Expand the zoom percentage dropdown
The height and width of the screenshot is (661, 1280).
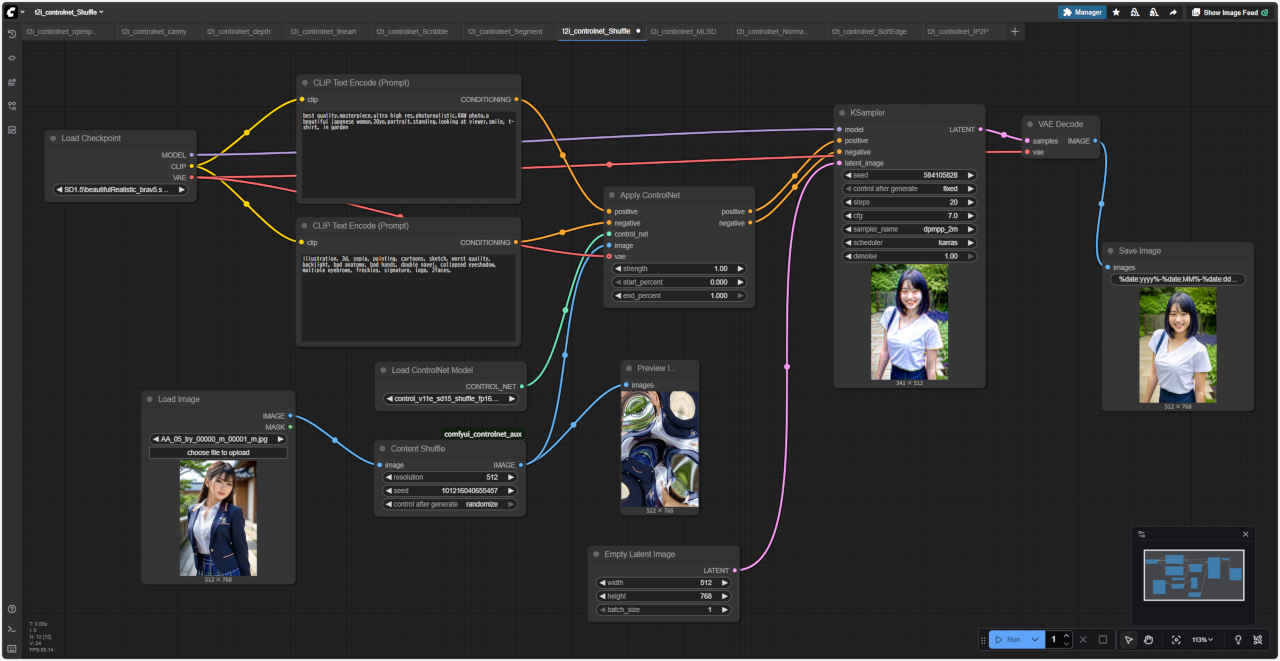click(x=1202, y=640)
